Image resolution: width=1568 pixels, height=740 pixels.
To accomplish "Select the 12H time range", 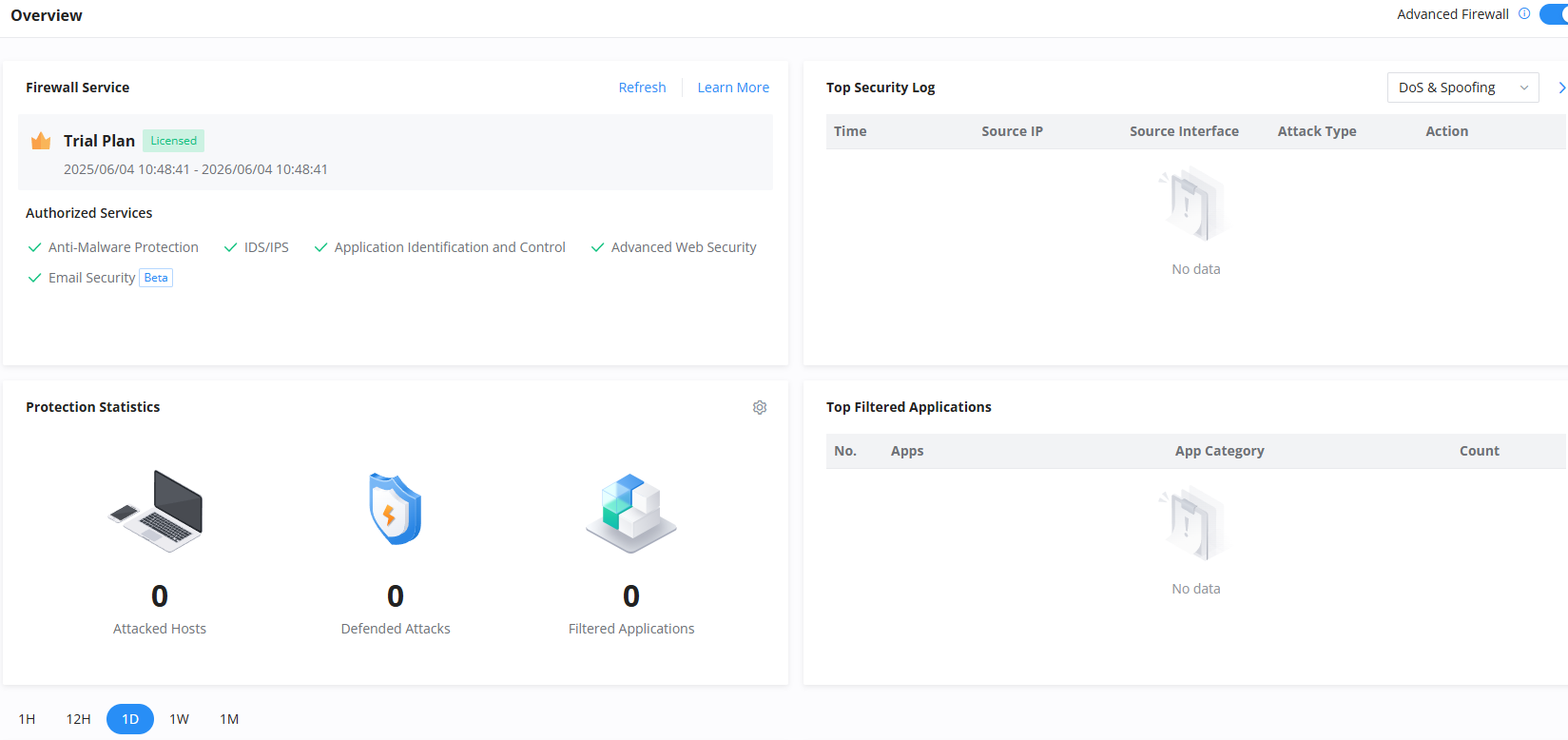I will click(x=78, y=719).
